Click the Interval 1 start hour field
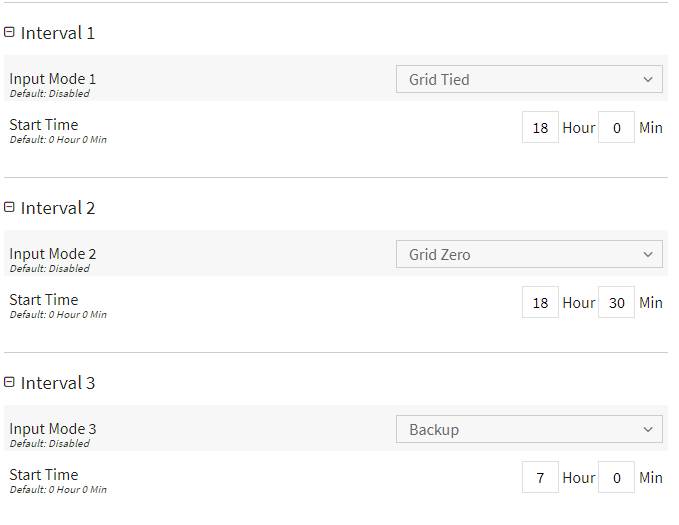Screen dimensions: 679x525 [x=540, y=127]
